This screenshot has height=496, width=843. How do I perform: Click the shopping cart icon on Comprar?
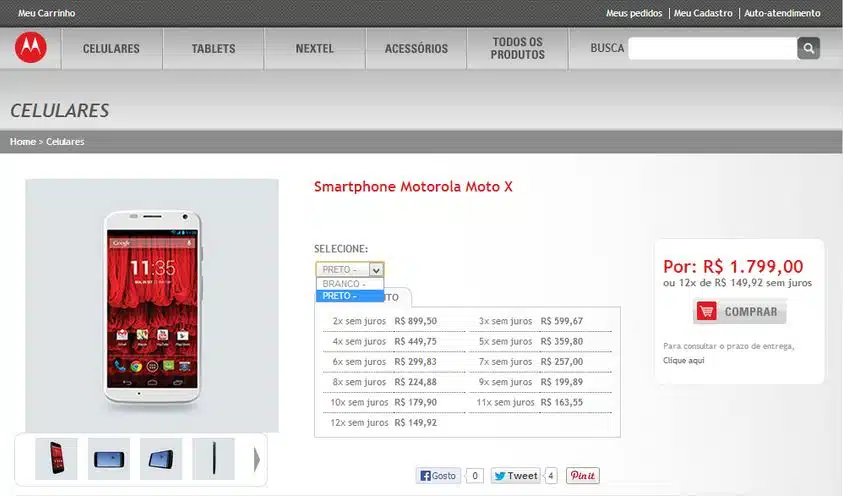tap(706, 311)
